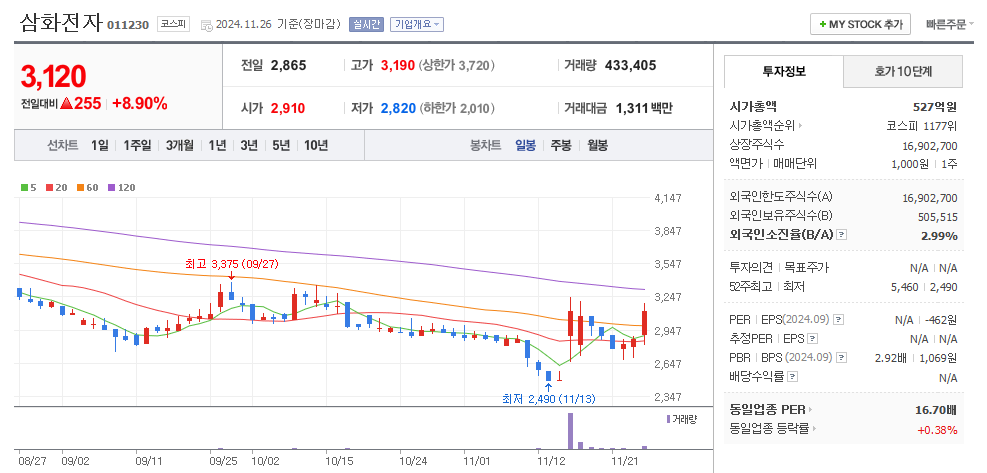This screenshot has width=987, height=473.
Task: Click the 시가총액순위 arrow link
Action: tap(766, 126)
